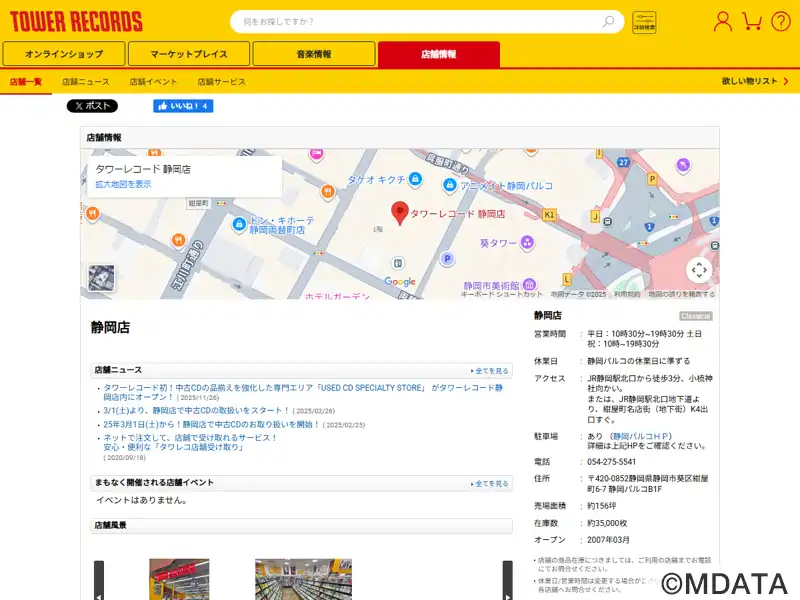Click the storefront photo thumbnail
The width and height of the screenshot is (800, 600).
179,579
